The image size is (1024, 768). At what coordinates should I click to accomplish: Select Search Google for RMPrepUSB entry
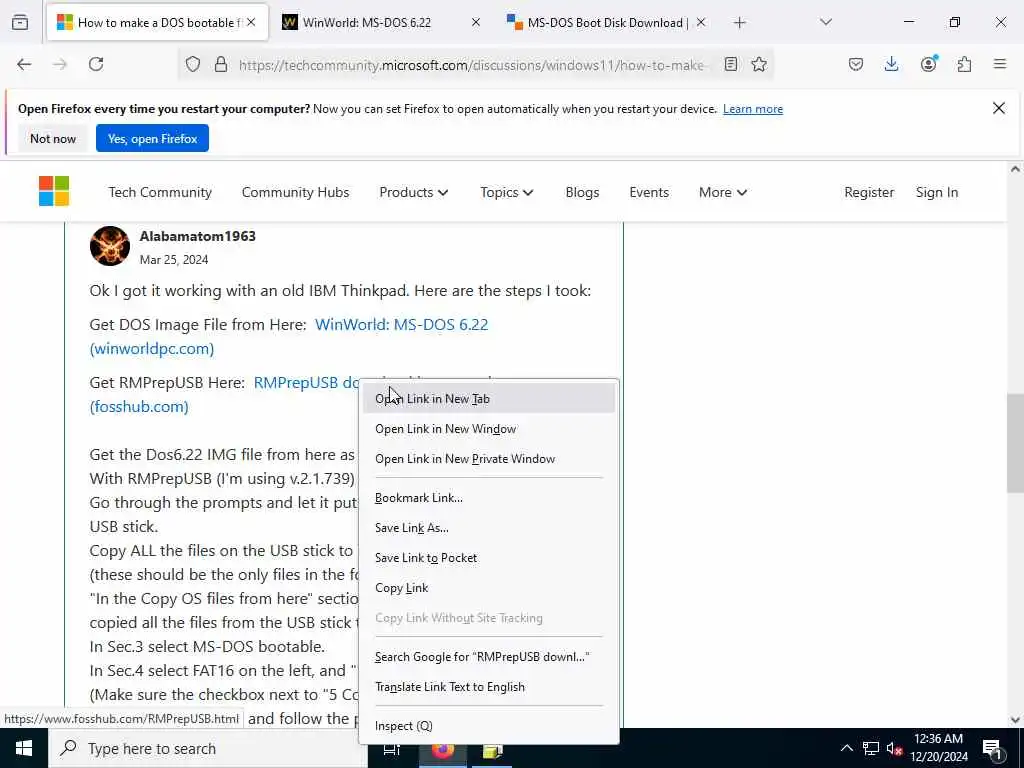tap(488, 656)
